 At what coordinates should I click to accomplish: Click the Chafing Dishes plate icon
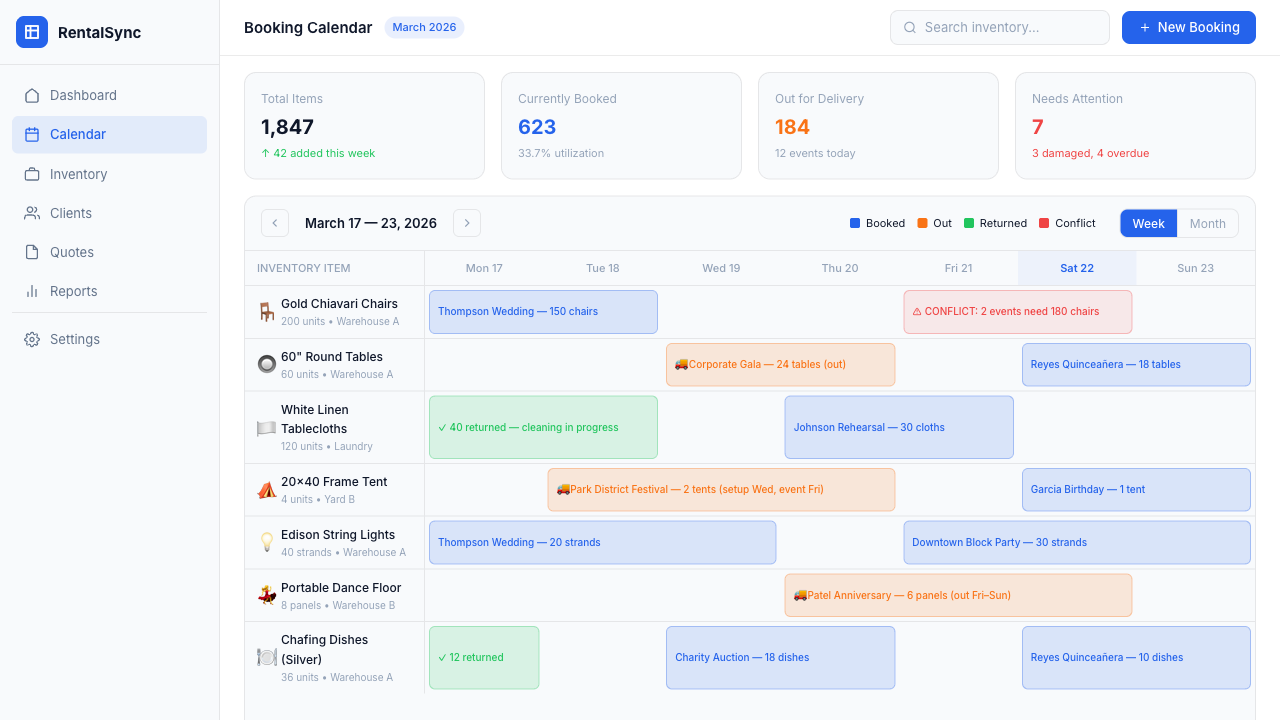click(266, 658)
